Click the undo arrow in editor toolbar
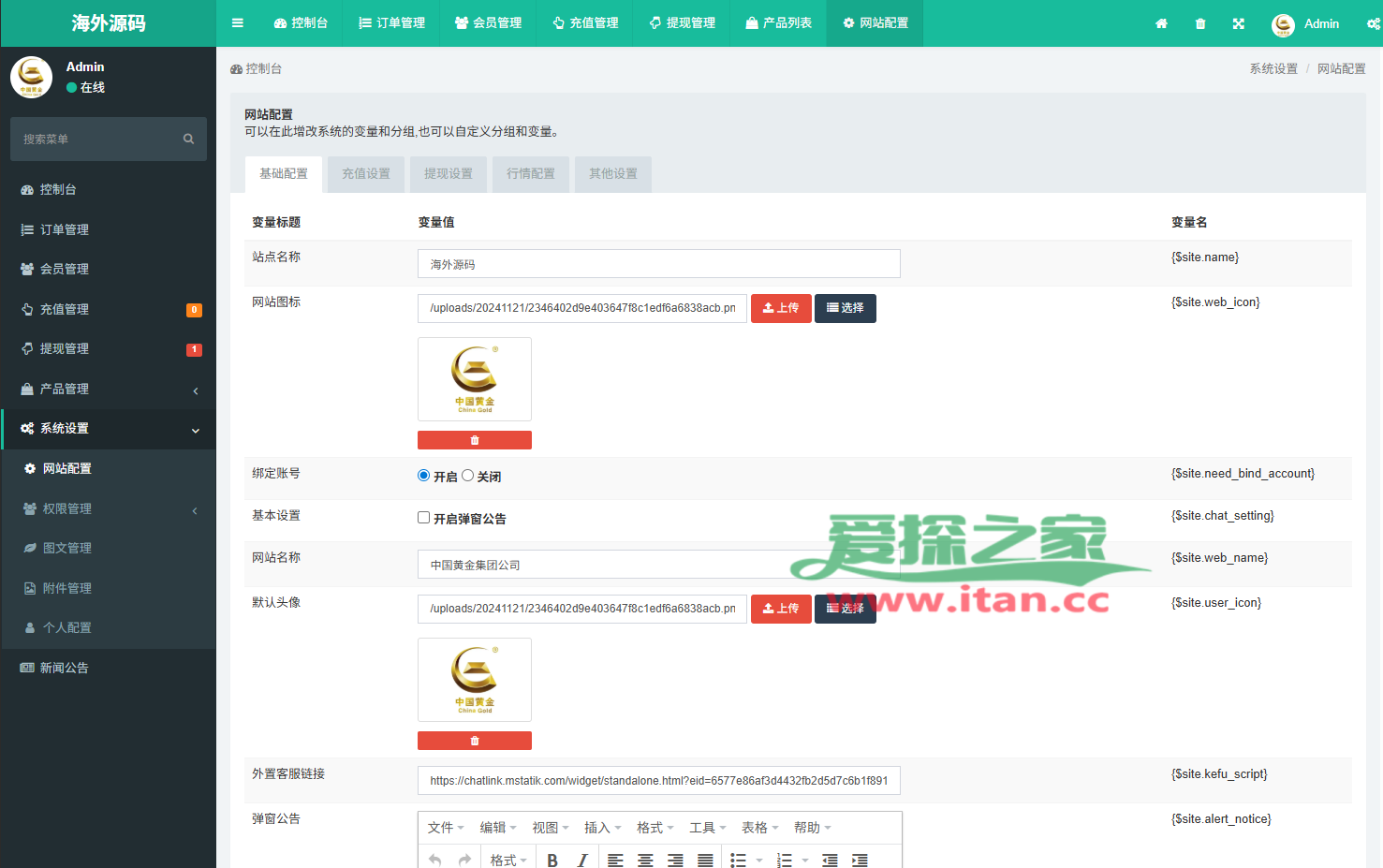The height and width of the screenshot is (868, 1383). 435,860
